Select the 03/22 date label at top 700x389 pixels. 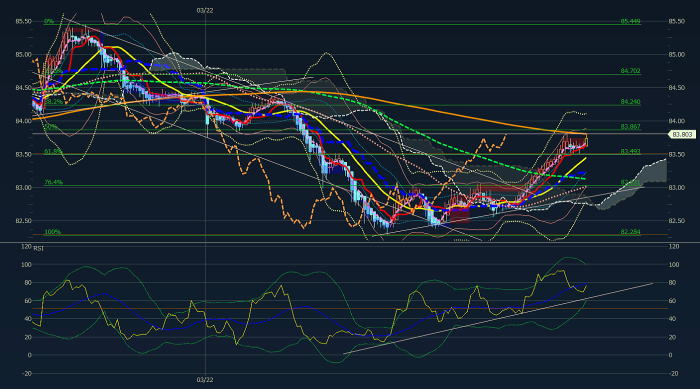point(205,10)
